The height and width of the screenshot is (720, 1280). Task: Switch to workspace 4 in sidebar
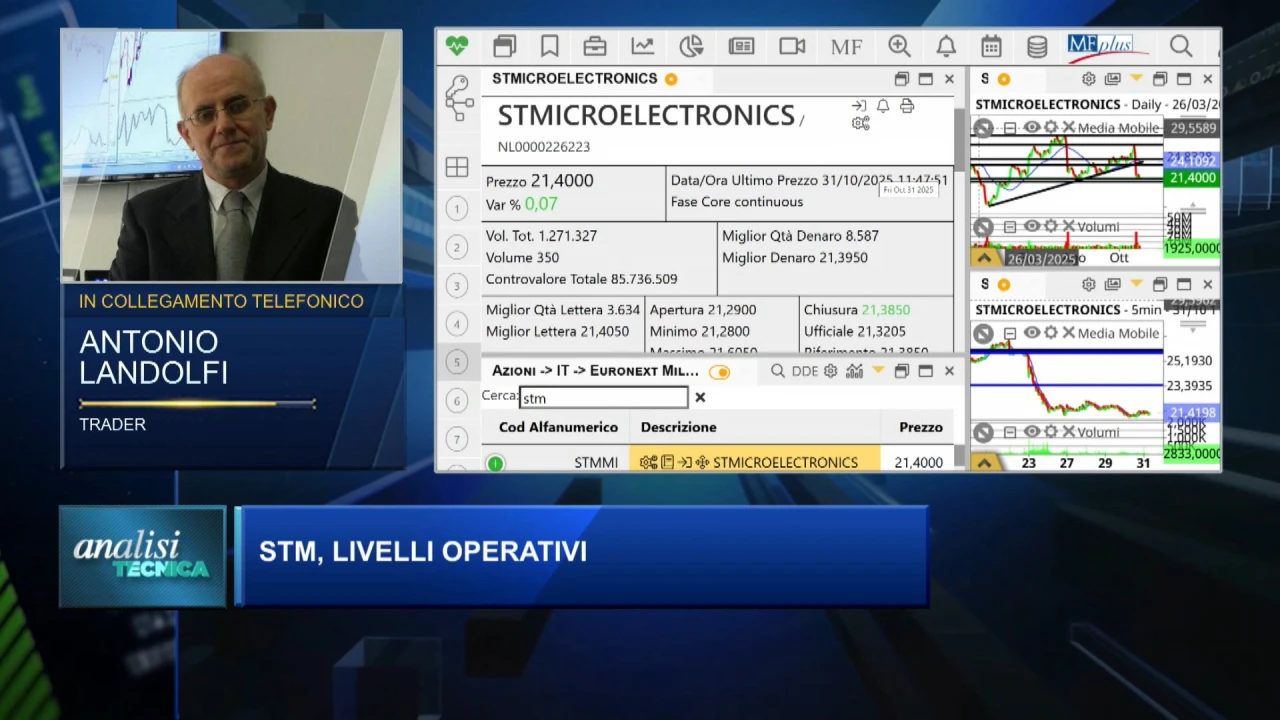point(457,324)
